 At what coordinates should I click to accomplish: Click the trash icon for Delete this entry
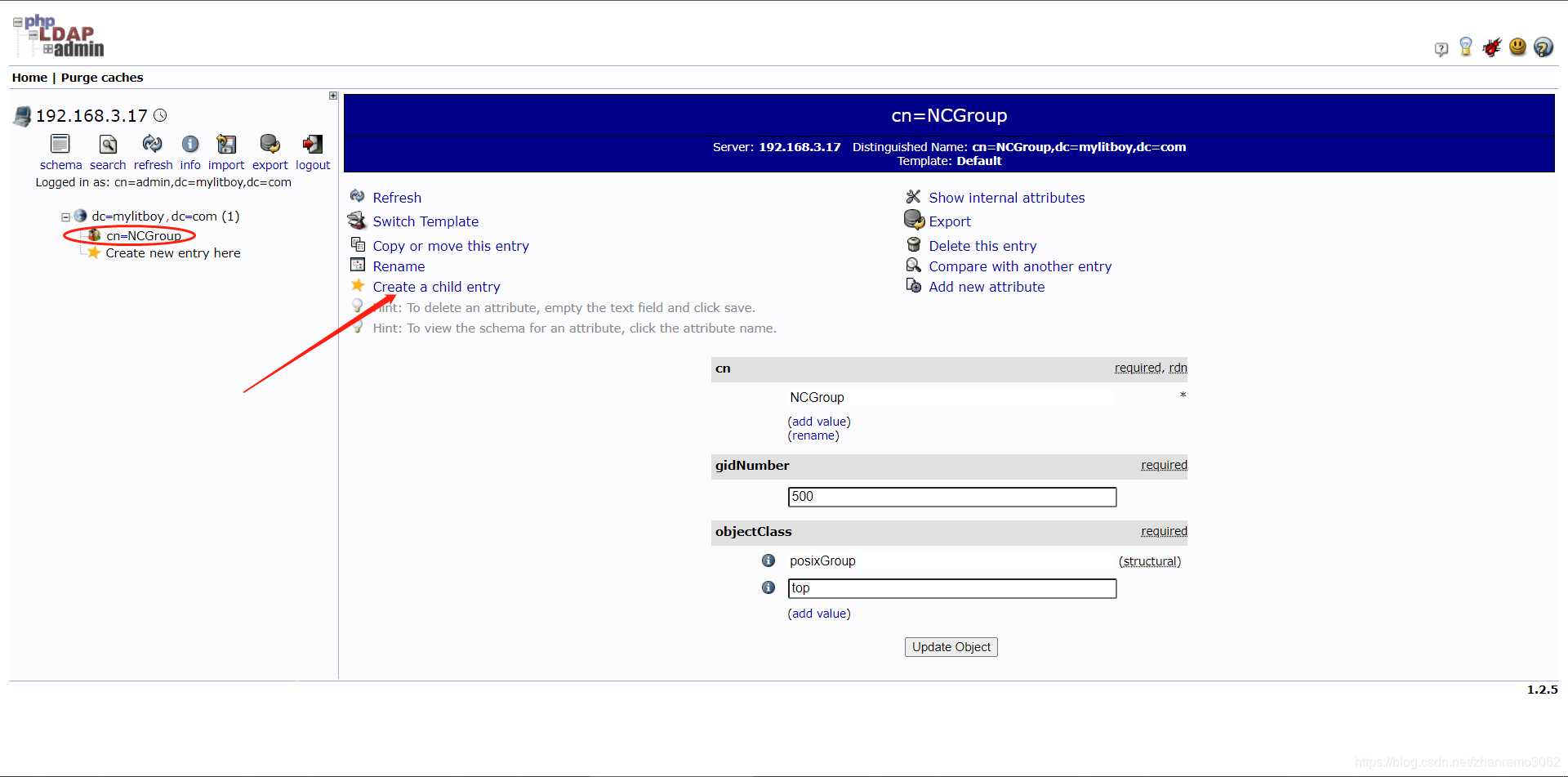tap(914, 244)
